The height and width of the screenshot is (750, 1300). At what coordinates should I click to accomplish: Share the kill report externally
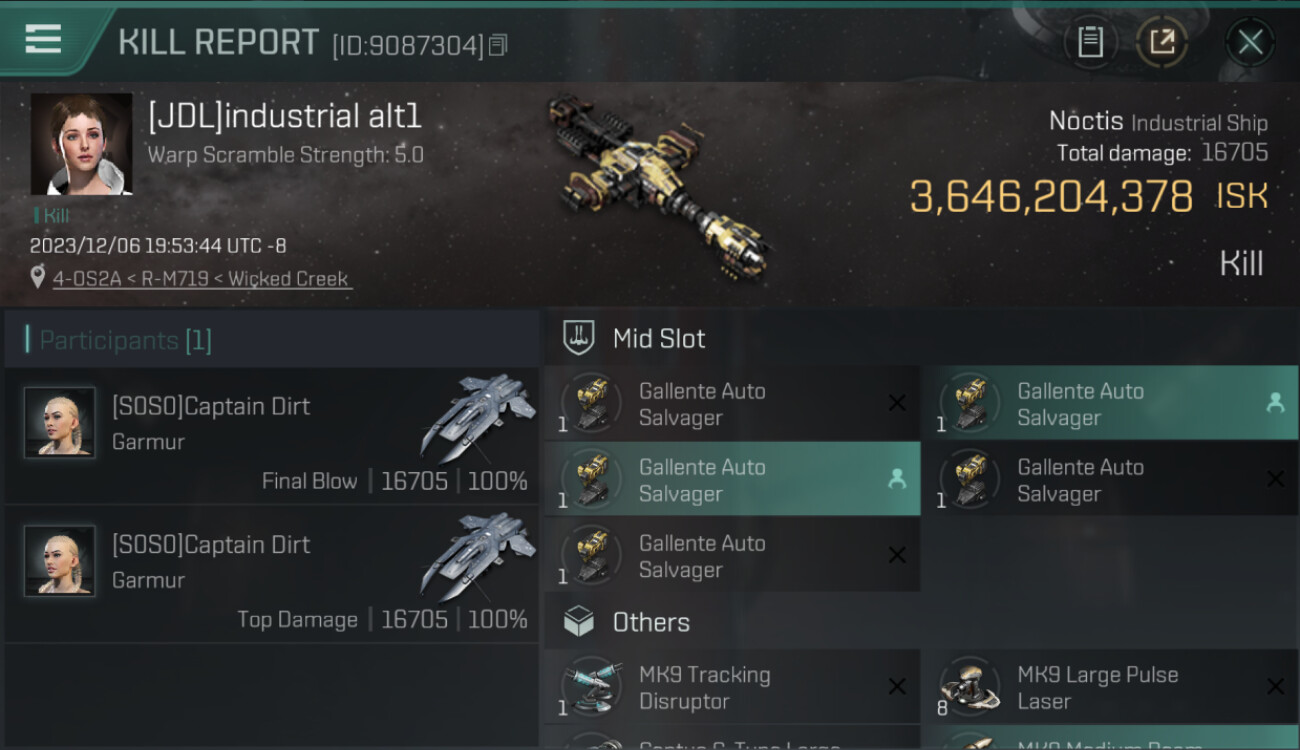[1162, 42]
